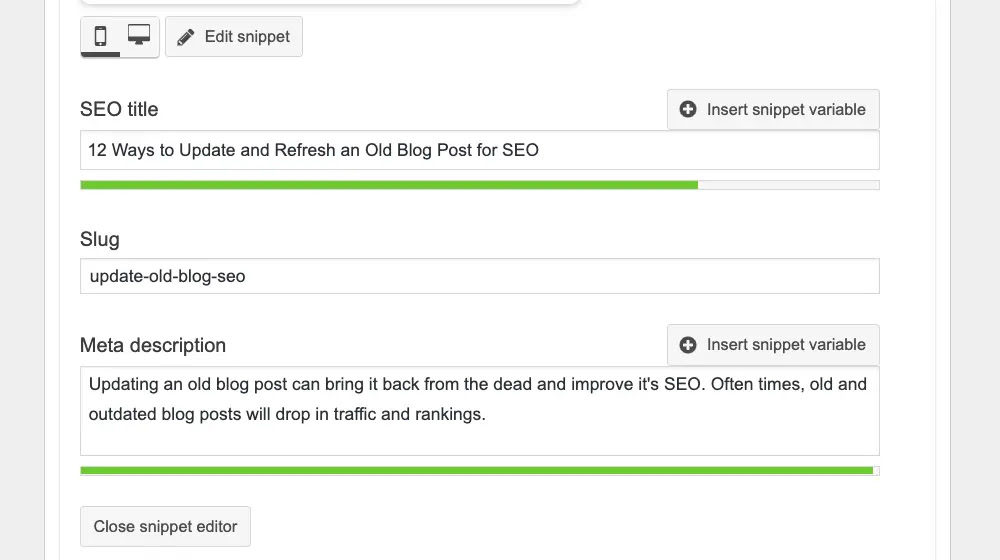Place cursor in the Meta description box
Screen dimensions: 1000x560
click(480, 435)
